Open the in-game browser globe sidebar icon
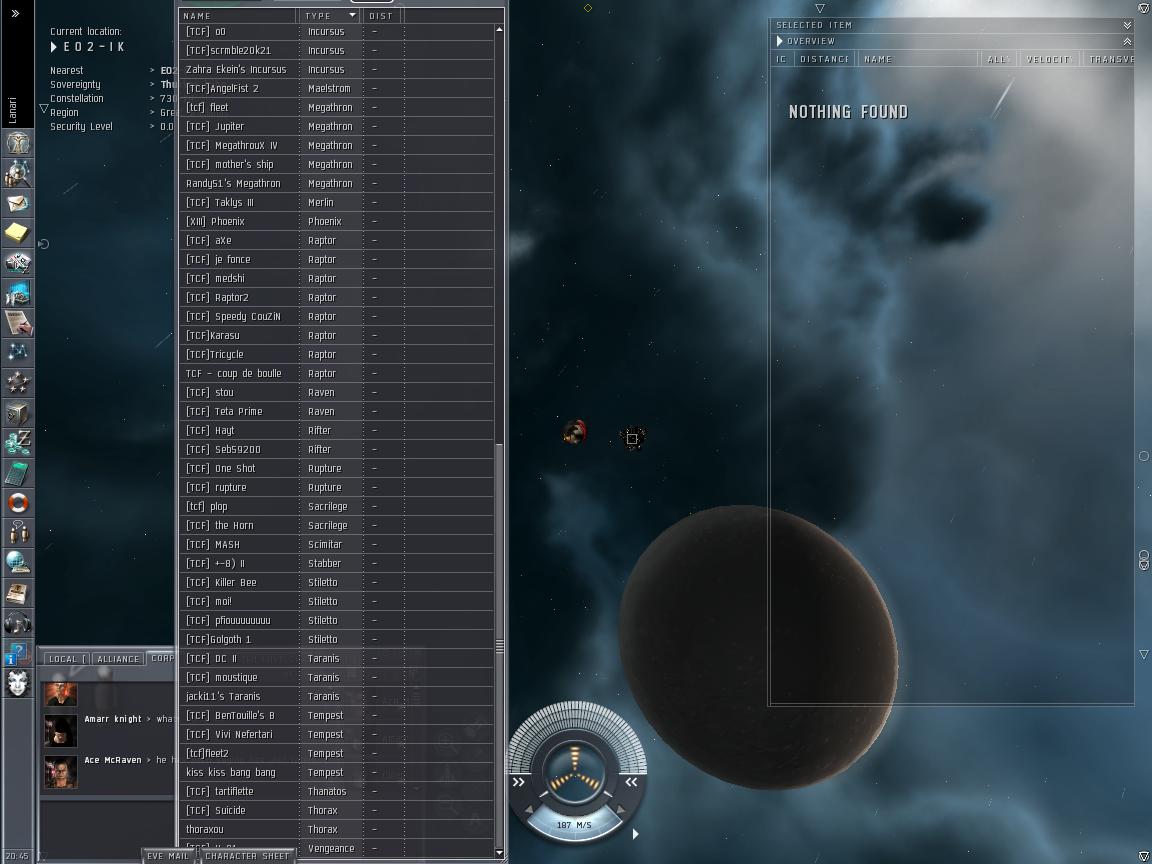This screenshot has width=1152, height=864. [18, 563]
